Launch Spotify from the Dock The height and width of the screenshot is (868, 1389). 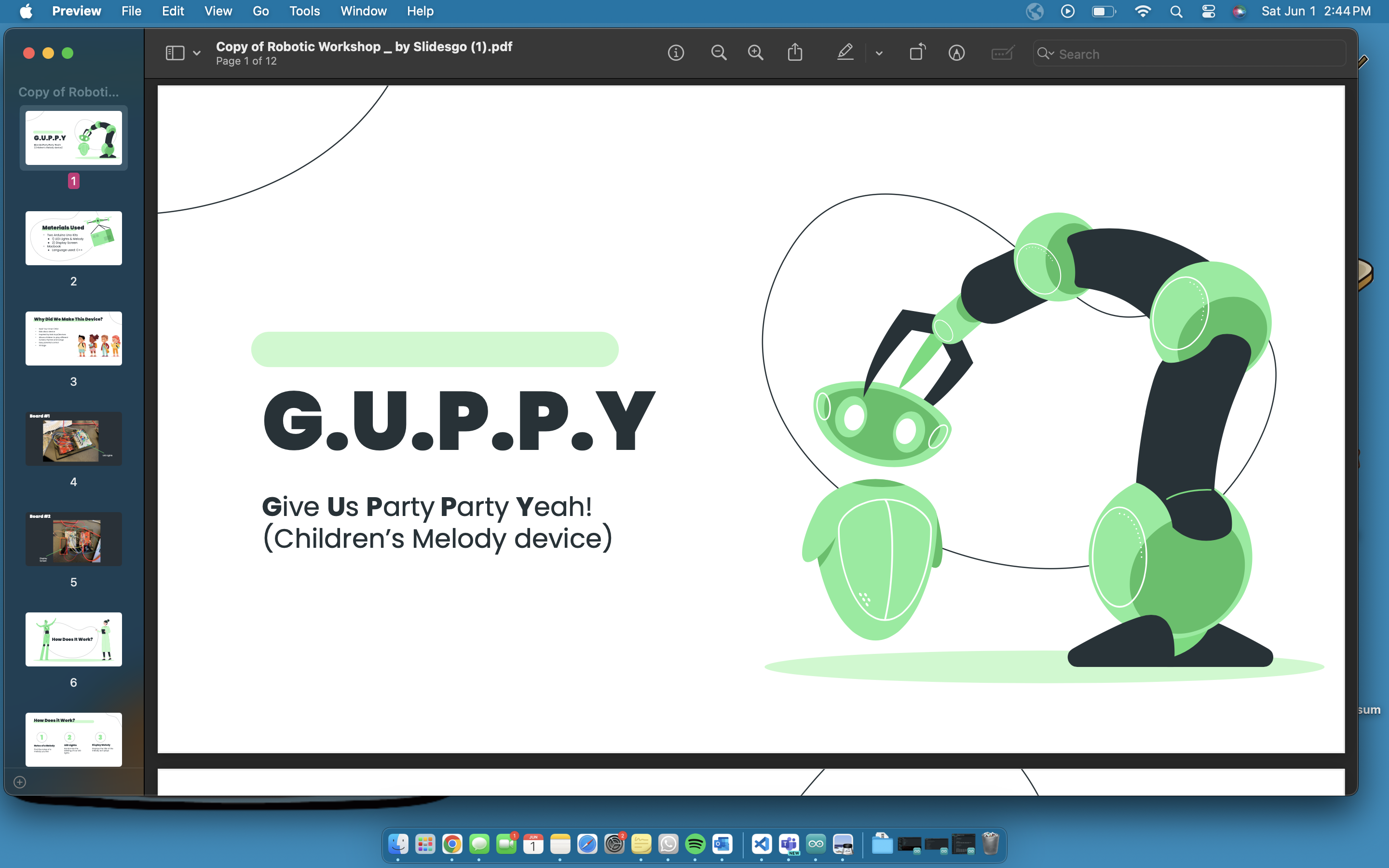(x=695, y=844)
